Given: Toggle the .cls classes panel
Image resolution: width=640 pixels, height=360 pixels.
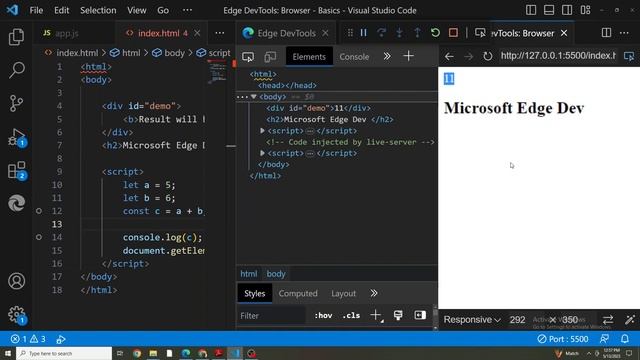Looking at the screenshot, I should coord(351,316).
